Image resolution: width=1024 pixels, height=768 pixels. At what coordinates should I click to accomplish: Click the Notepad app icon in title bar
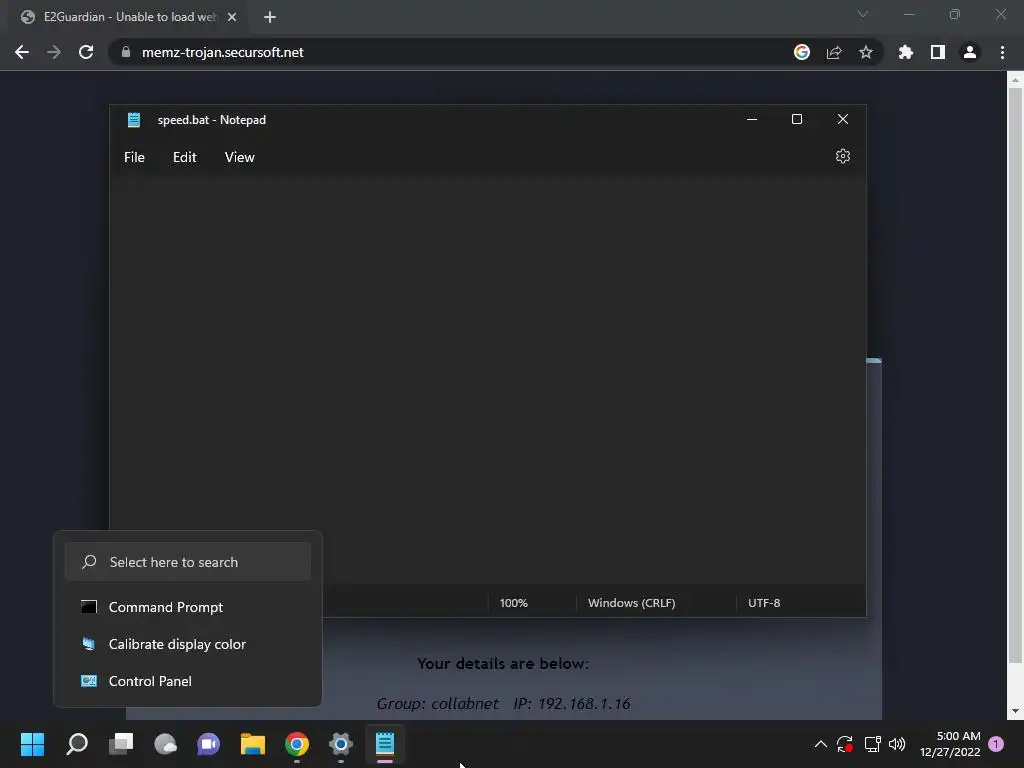tap(134, 120)
